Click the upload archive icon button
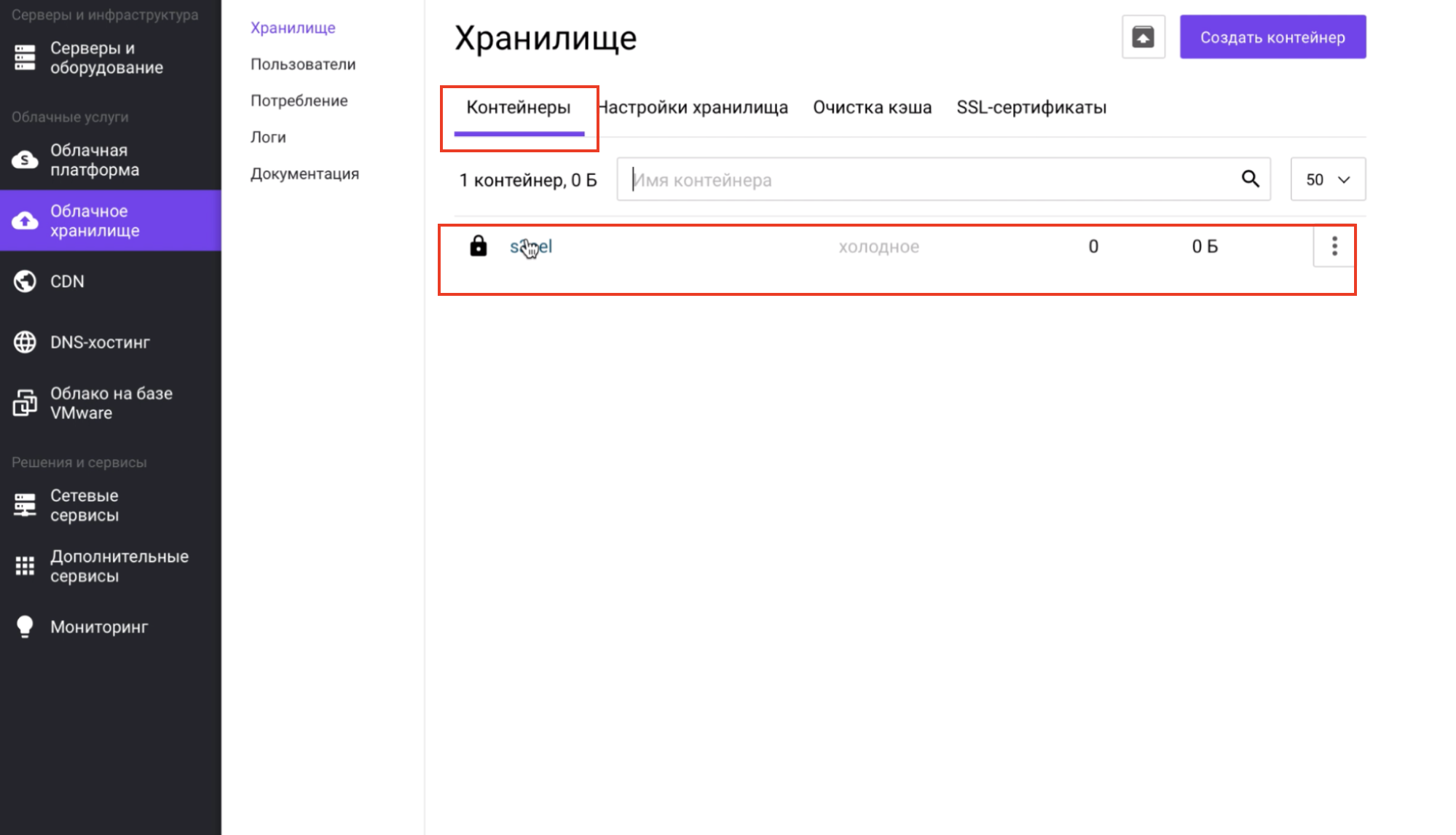This screenshot has width=1456, height=835. [x=1143, y=37]
